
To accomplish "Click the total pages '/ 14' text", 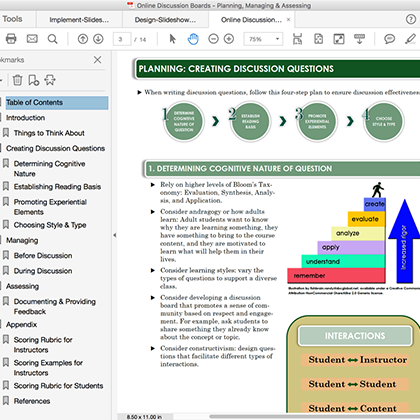I will pyautogui.click(x=140, y=40).
